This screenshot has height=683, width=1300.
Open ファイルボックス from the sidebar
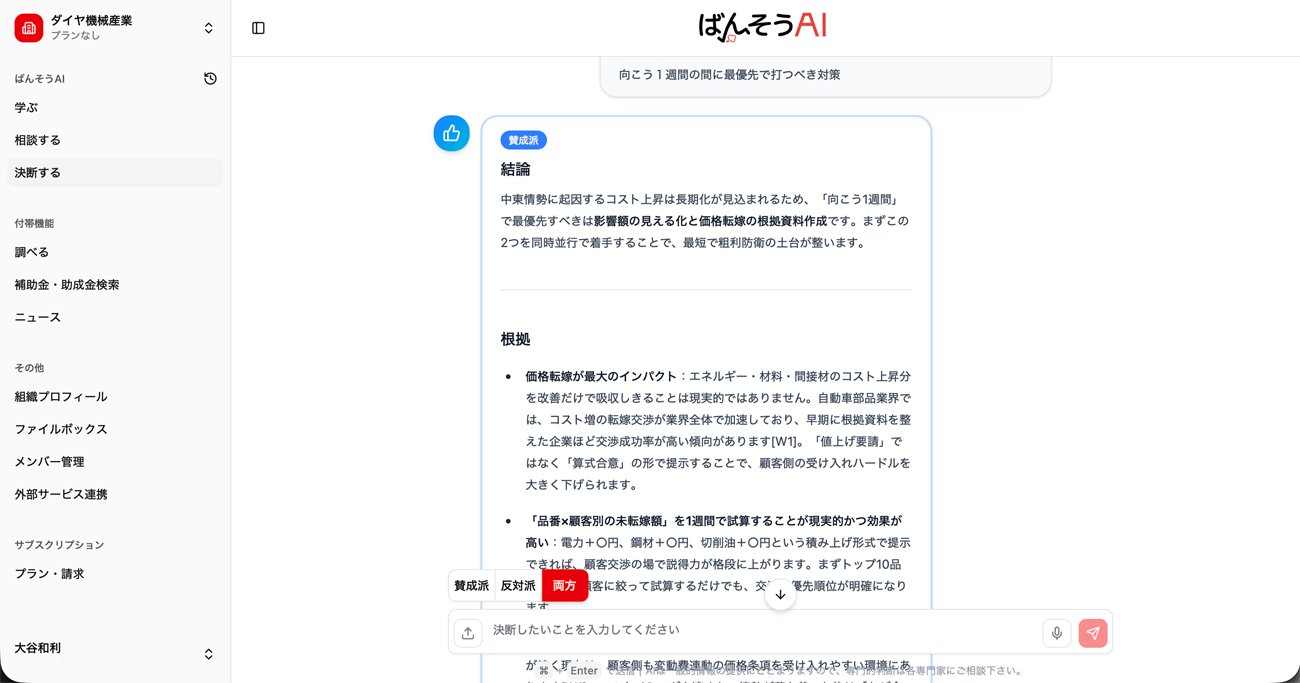[x=60, y=429]
